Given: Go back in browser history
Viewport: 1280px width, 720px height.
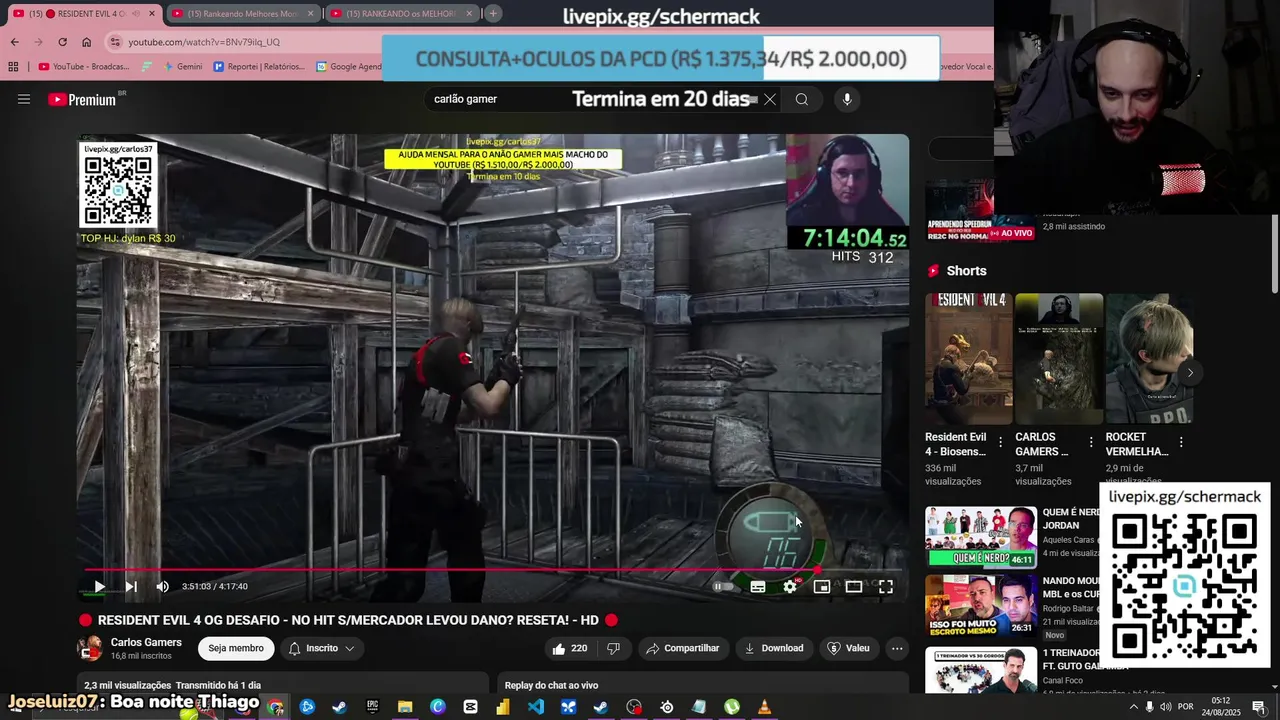Looking at the screenshot, I should pyautogui.click(x=14, y=42).
